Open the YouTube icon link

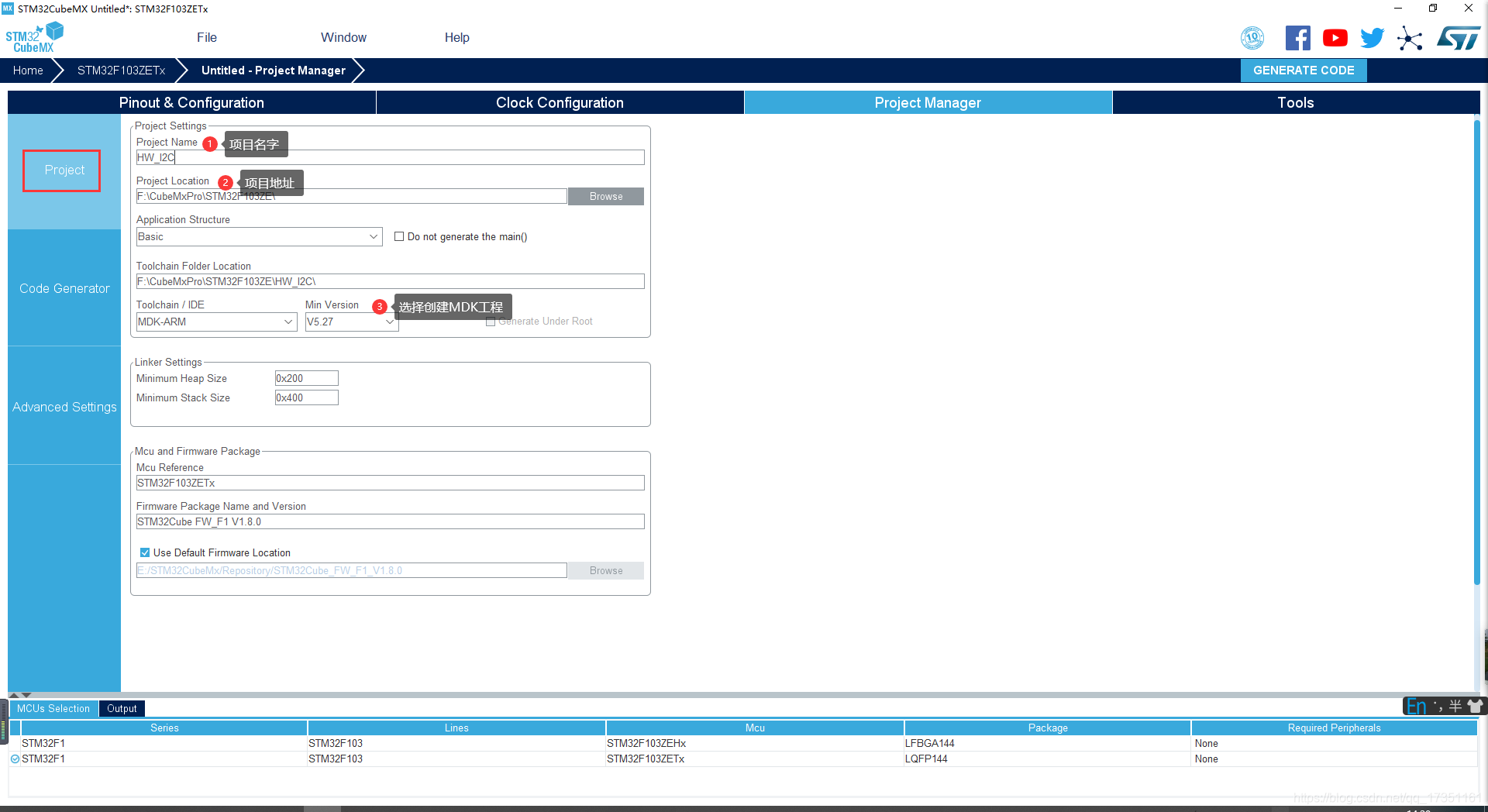point(1335,37)
